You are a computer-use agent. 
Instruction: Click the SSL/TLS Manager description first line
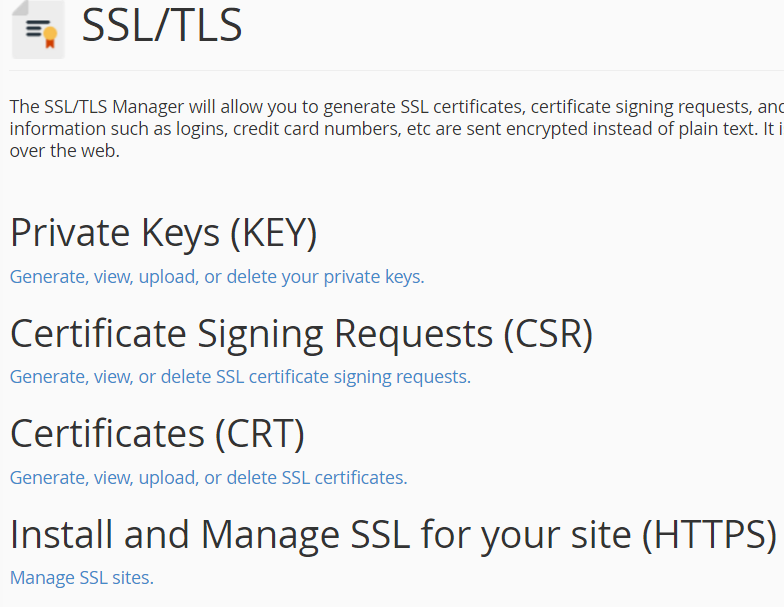pos(397,106)
